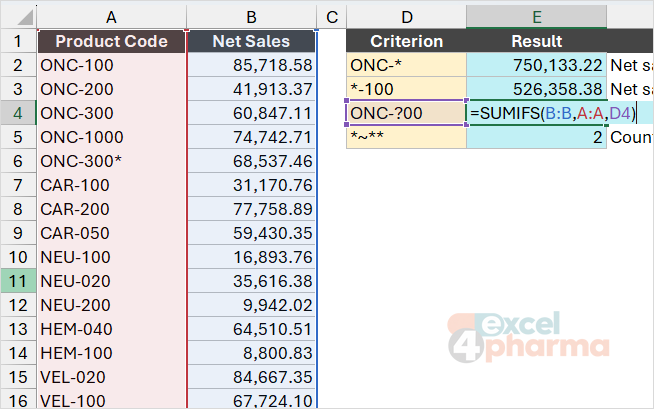Image resolution: width=654 pixels, height=409 pixels.
Task: Select cell containing VEL-100
Action: click(x=111, y=400)
